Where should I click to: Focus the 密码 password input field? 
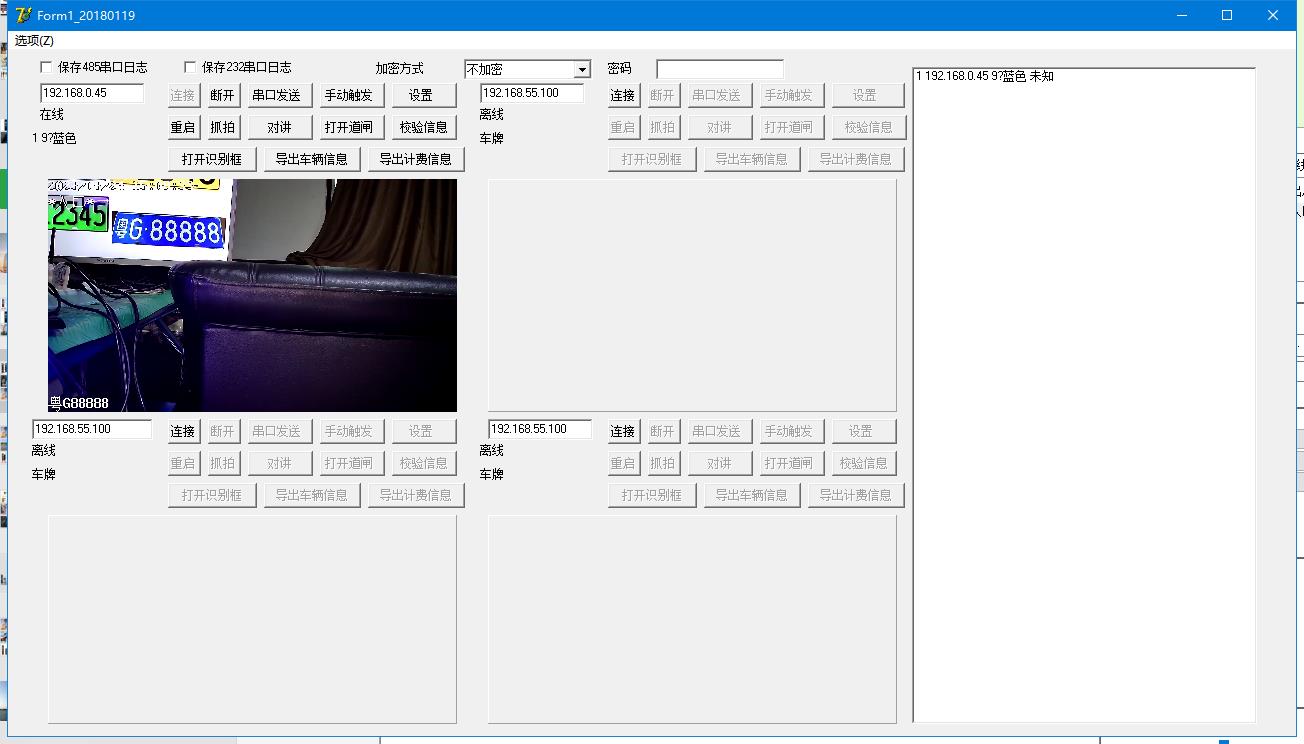pos(719,69)
